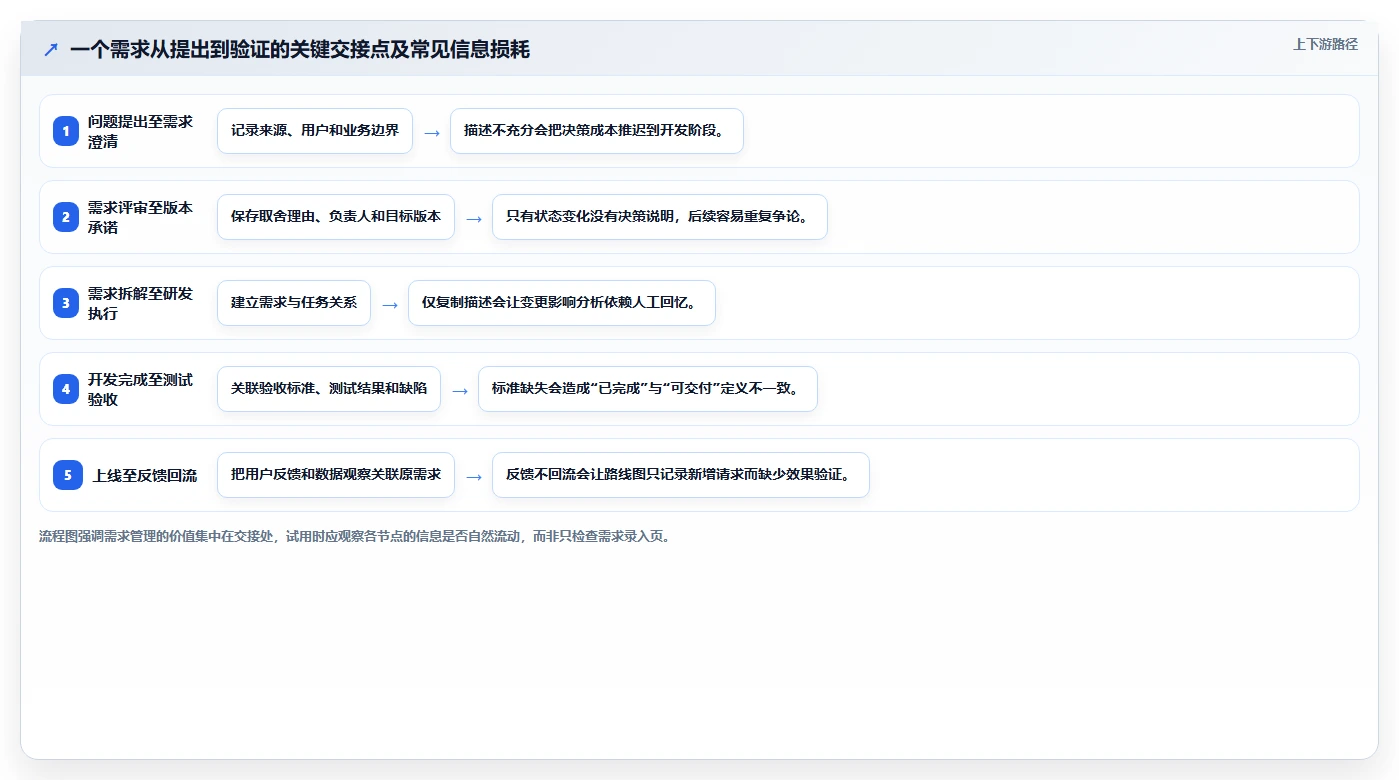The height and width of the screenshot is (780, 1399).
Task: Click the box 记录来源、用户和业务边界
Action: 315,131
